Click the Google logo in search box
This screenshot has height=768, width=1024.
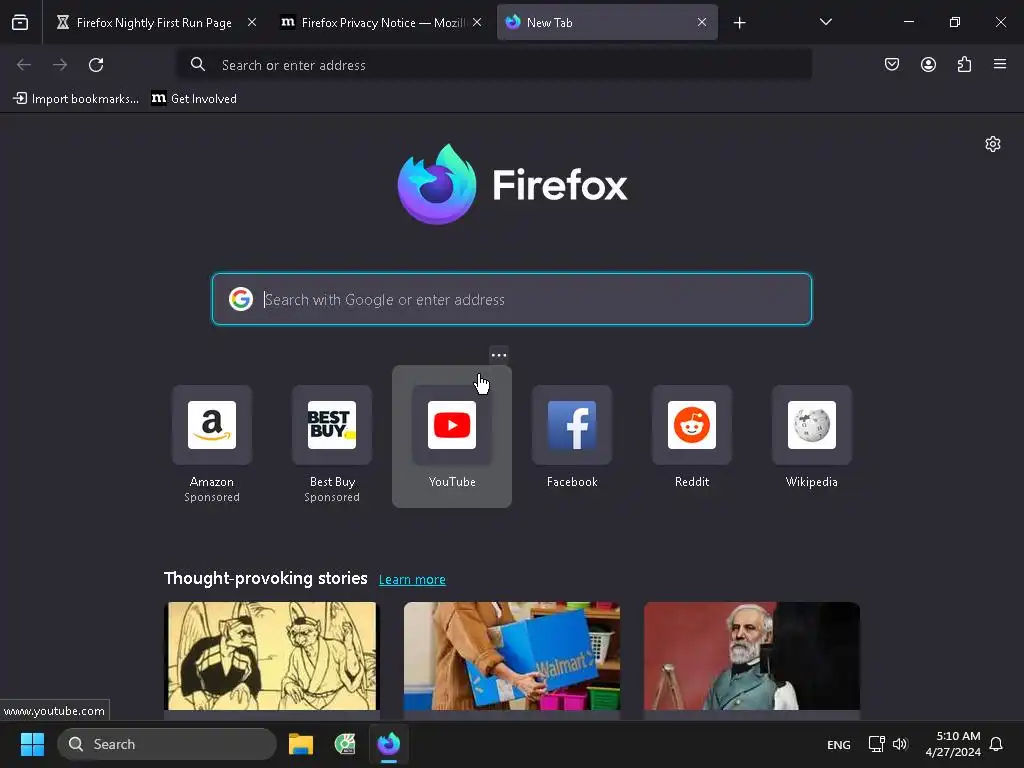pos(241,299)
